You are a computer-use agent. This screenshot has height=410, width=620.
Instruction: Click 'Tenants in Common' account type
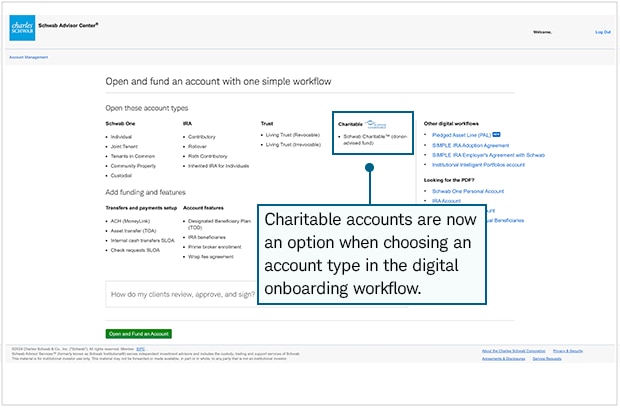[132, 156]
